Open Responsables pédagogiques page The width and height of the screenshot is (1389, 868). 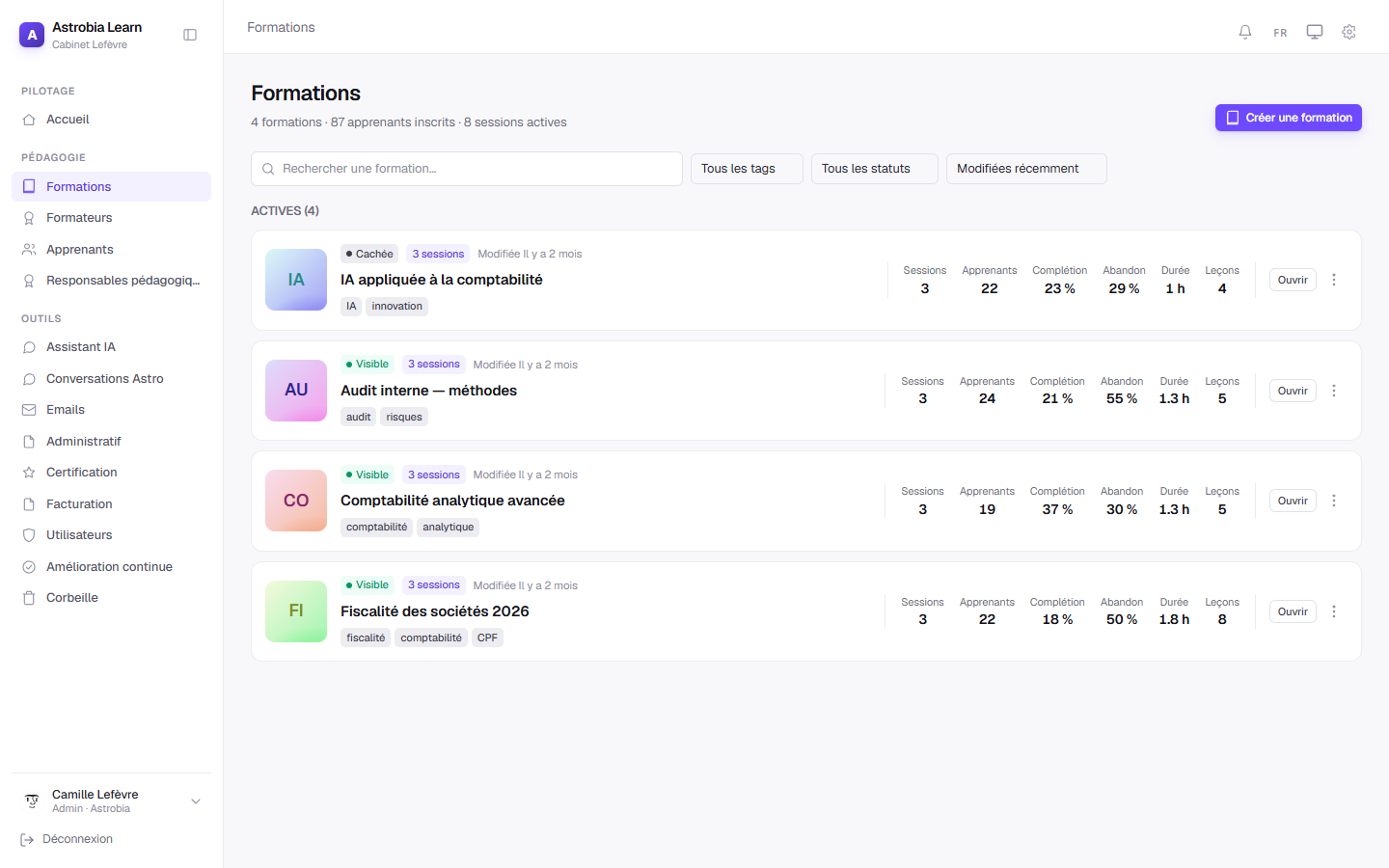(x=111, y=281)
